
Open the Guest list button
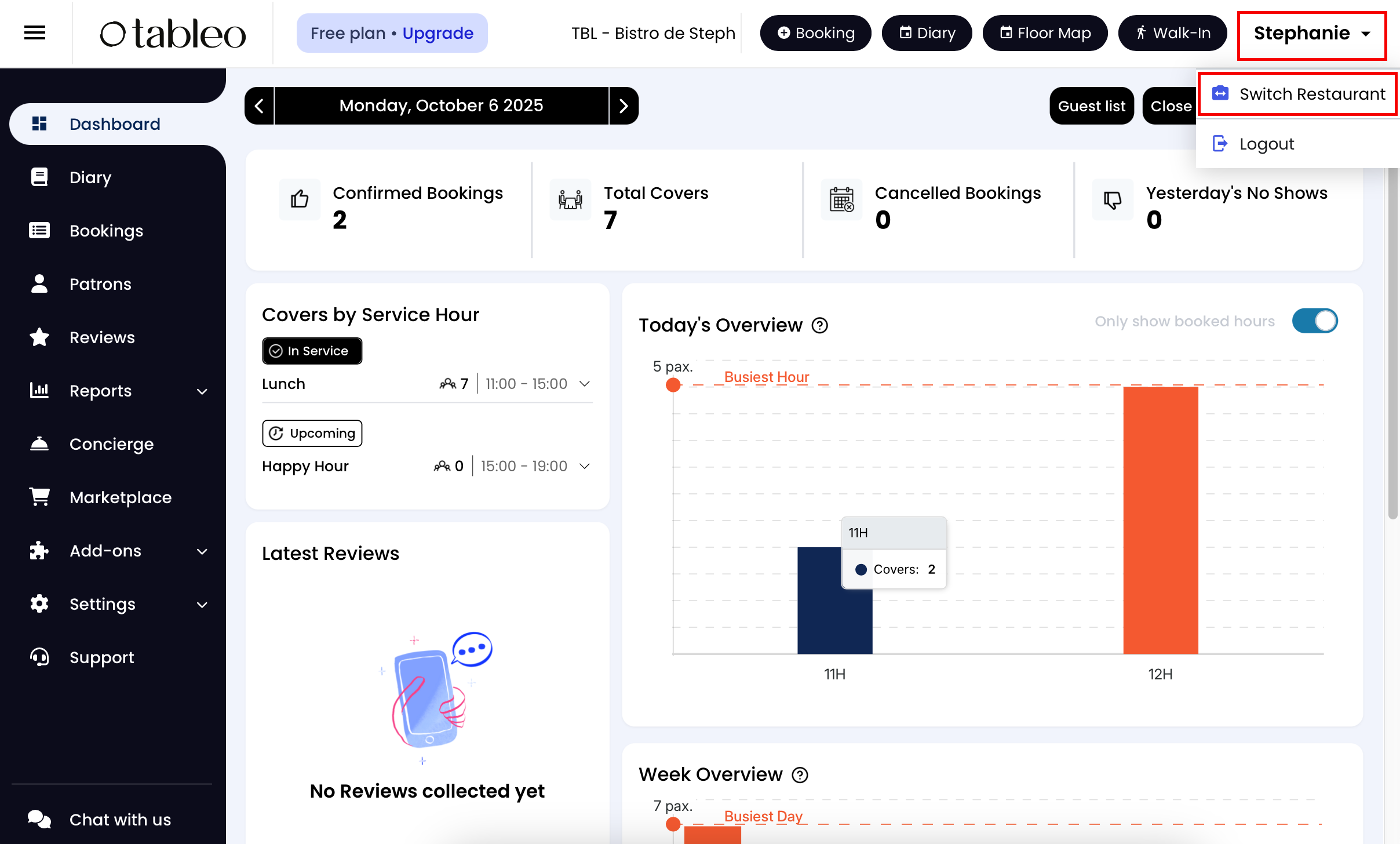[x=1091, y=106]
